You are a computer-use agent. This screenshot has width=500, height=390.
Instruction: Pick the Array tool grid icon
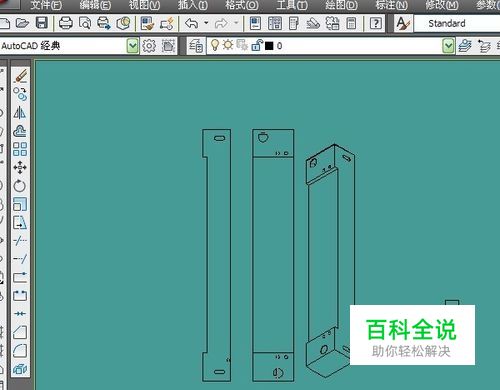[20, 149]
